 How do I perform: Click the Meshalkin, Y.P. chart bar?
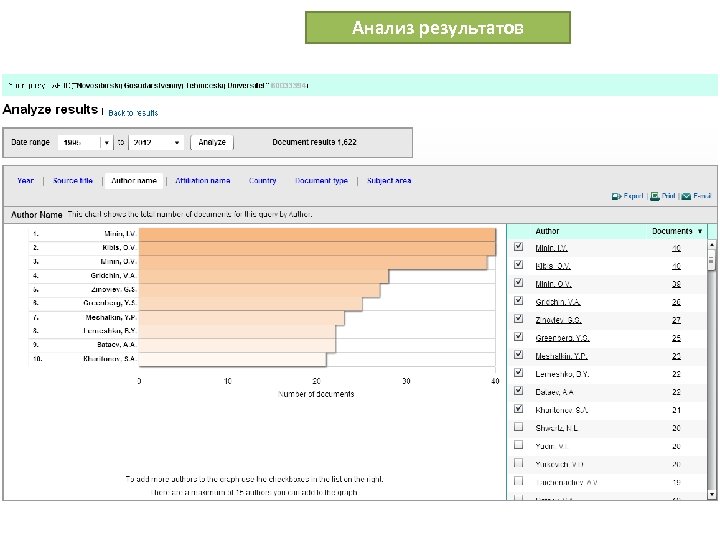(242, 318)
